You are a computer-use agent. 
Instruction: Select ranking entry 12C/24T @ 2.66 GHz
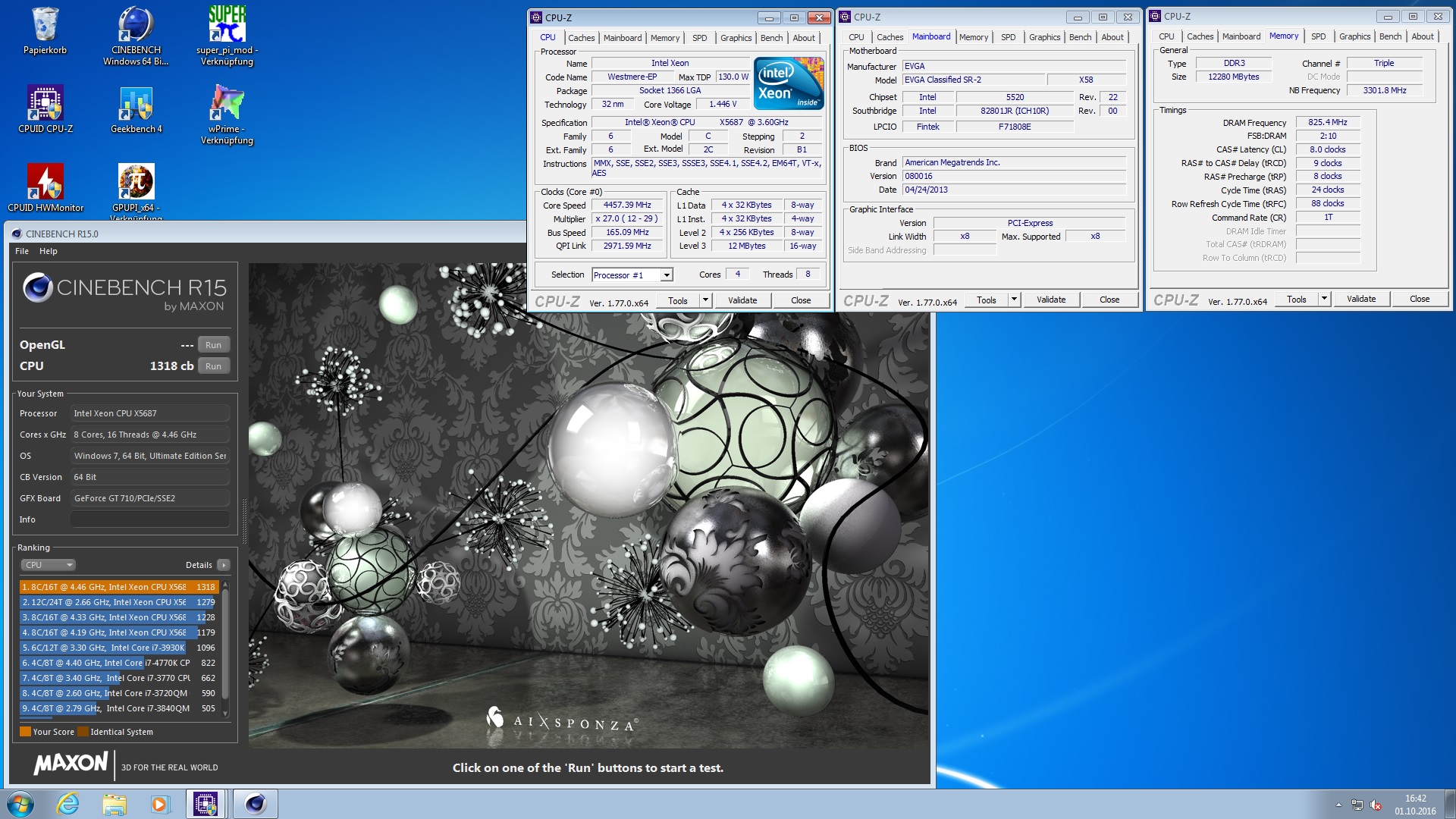[118, 602]
